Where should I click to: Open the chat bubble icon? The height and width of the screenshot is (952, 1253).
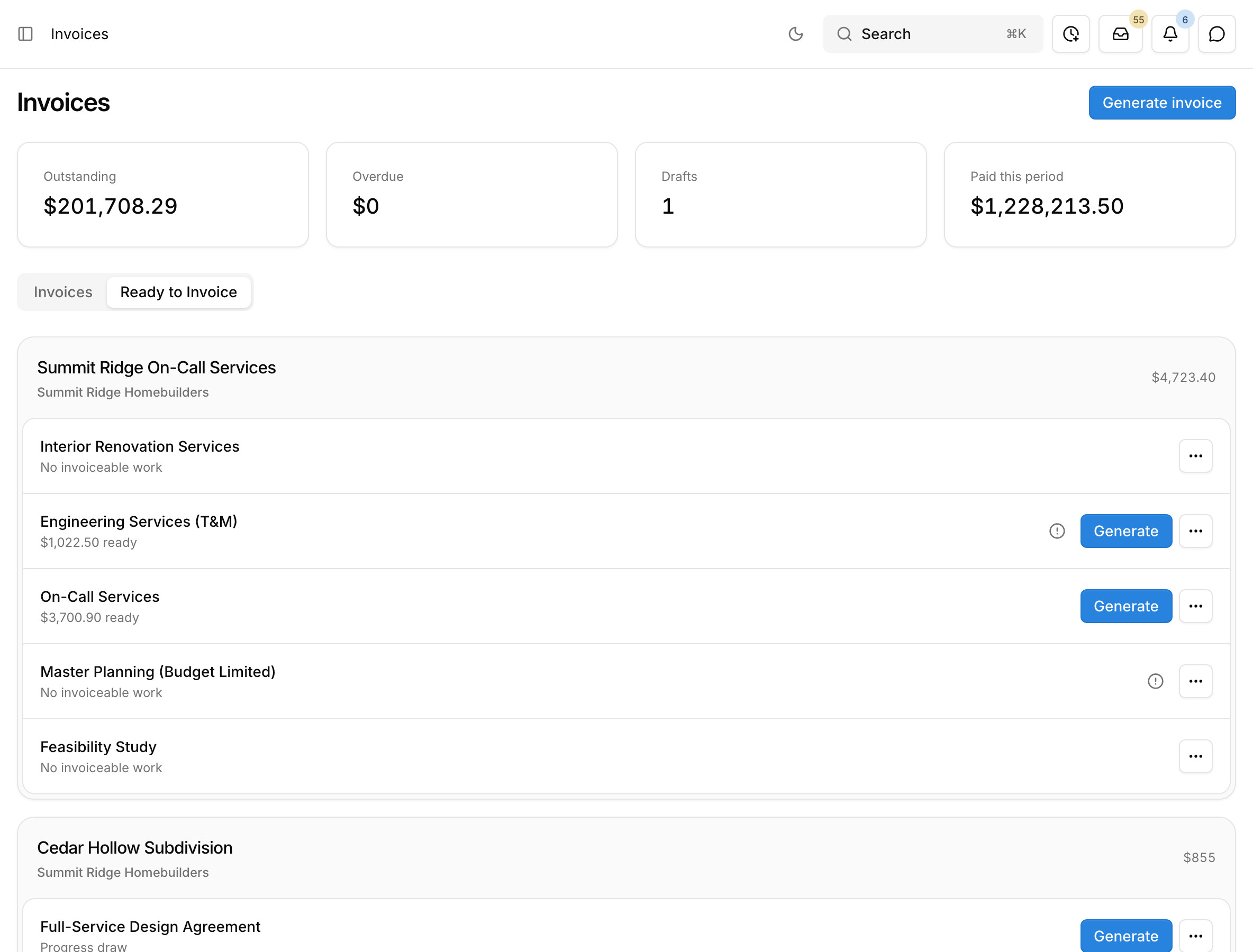tap(1216, 34)
